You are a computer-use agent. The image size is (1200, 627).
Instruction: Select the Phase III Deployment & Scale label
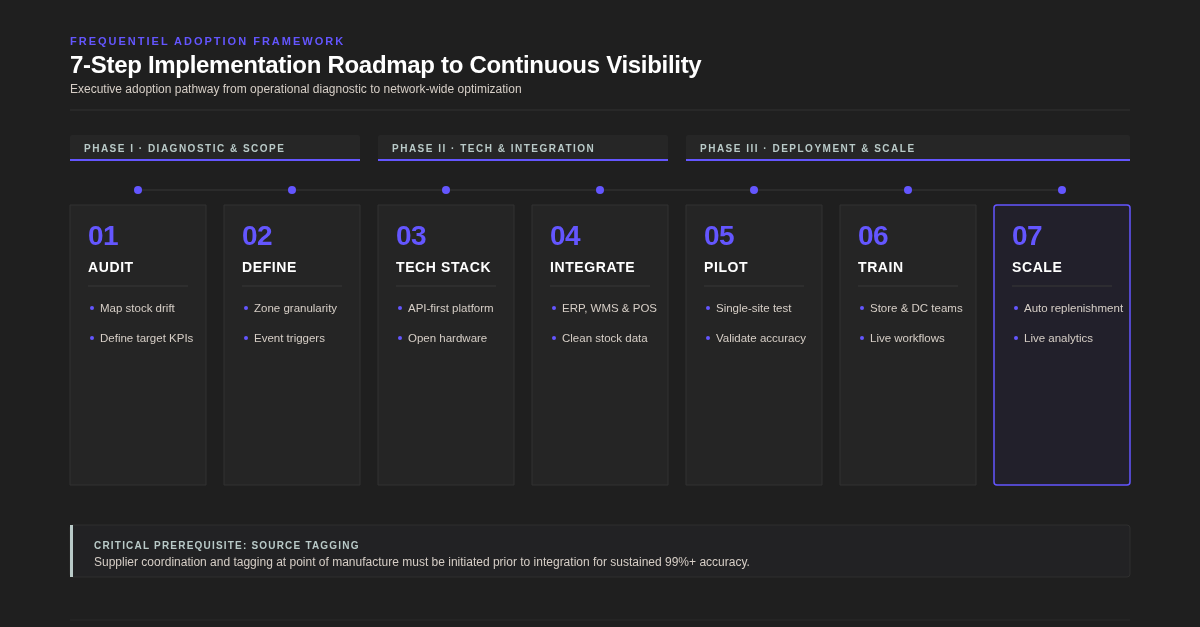[807, 148]
